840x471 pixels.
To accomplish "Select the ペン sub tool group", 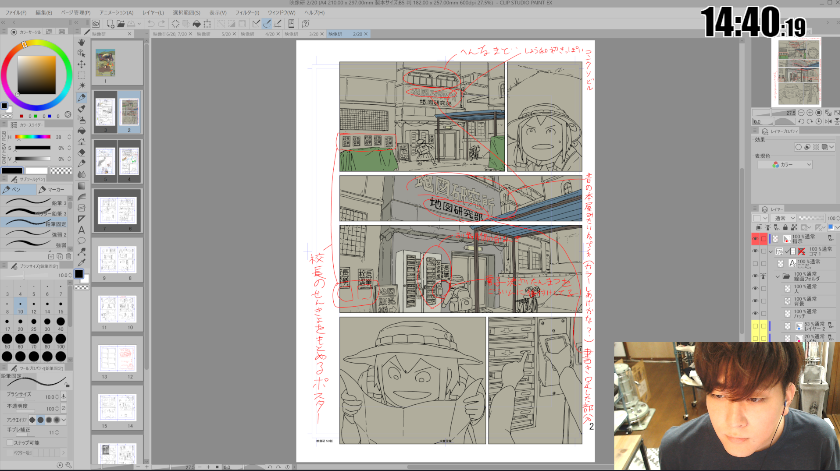I will pos(18,189).
